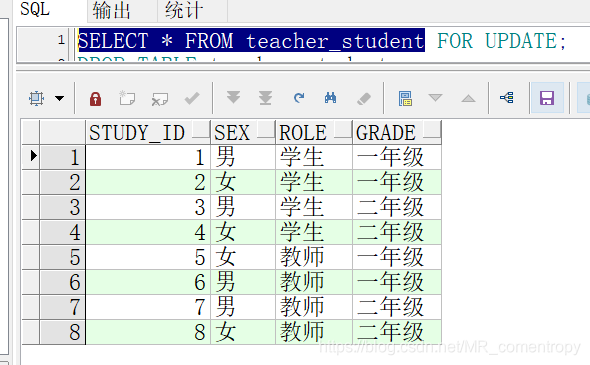
Task: Click the ROLE cell 教师 in row 8
Action: click(314, 332)
